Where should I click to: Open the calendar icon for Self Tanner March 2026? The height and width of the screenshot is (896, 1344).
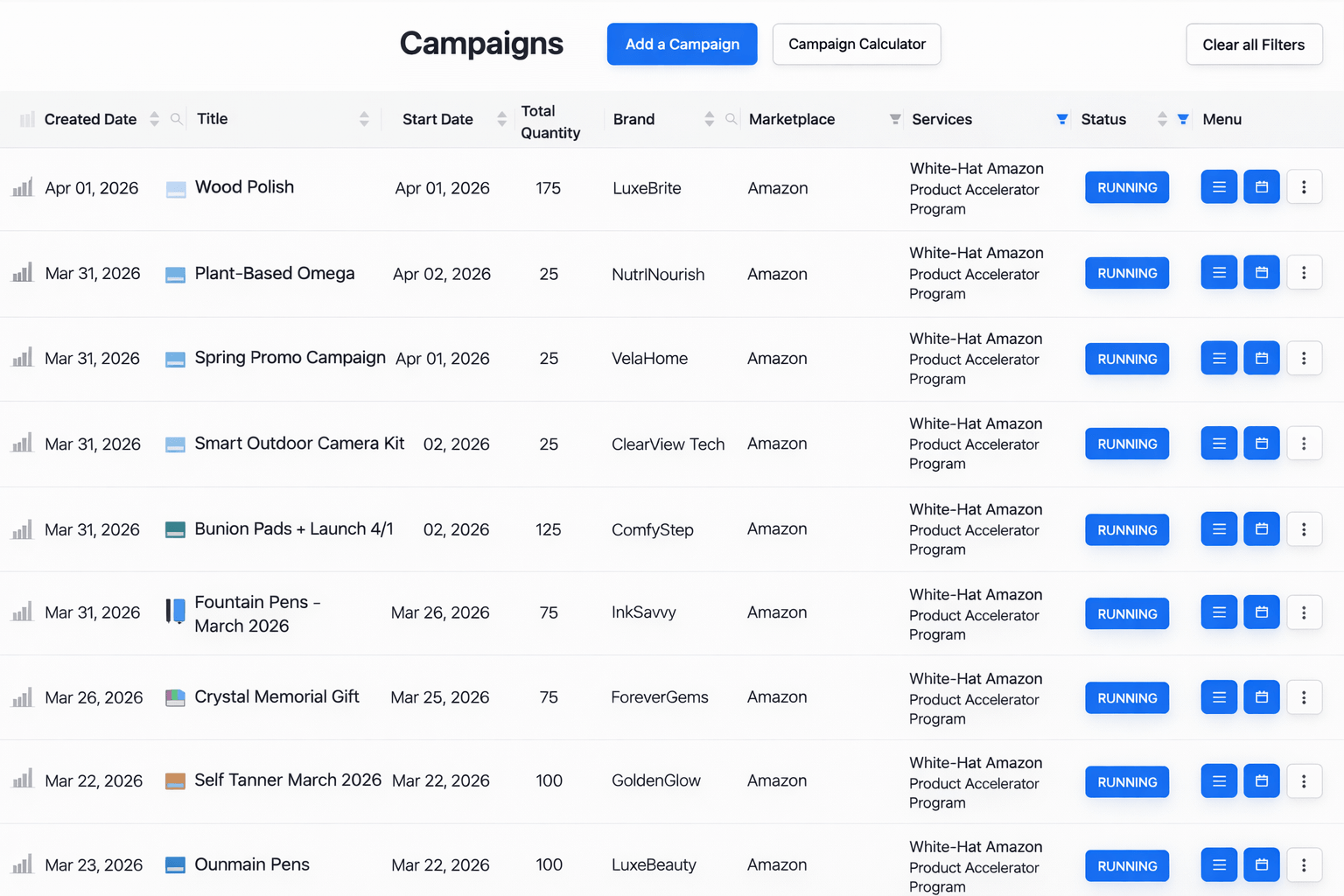click(1261, 780)
